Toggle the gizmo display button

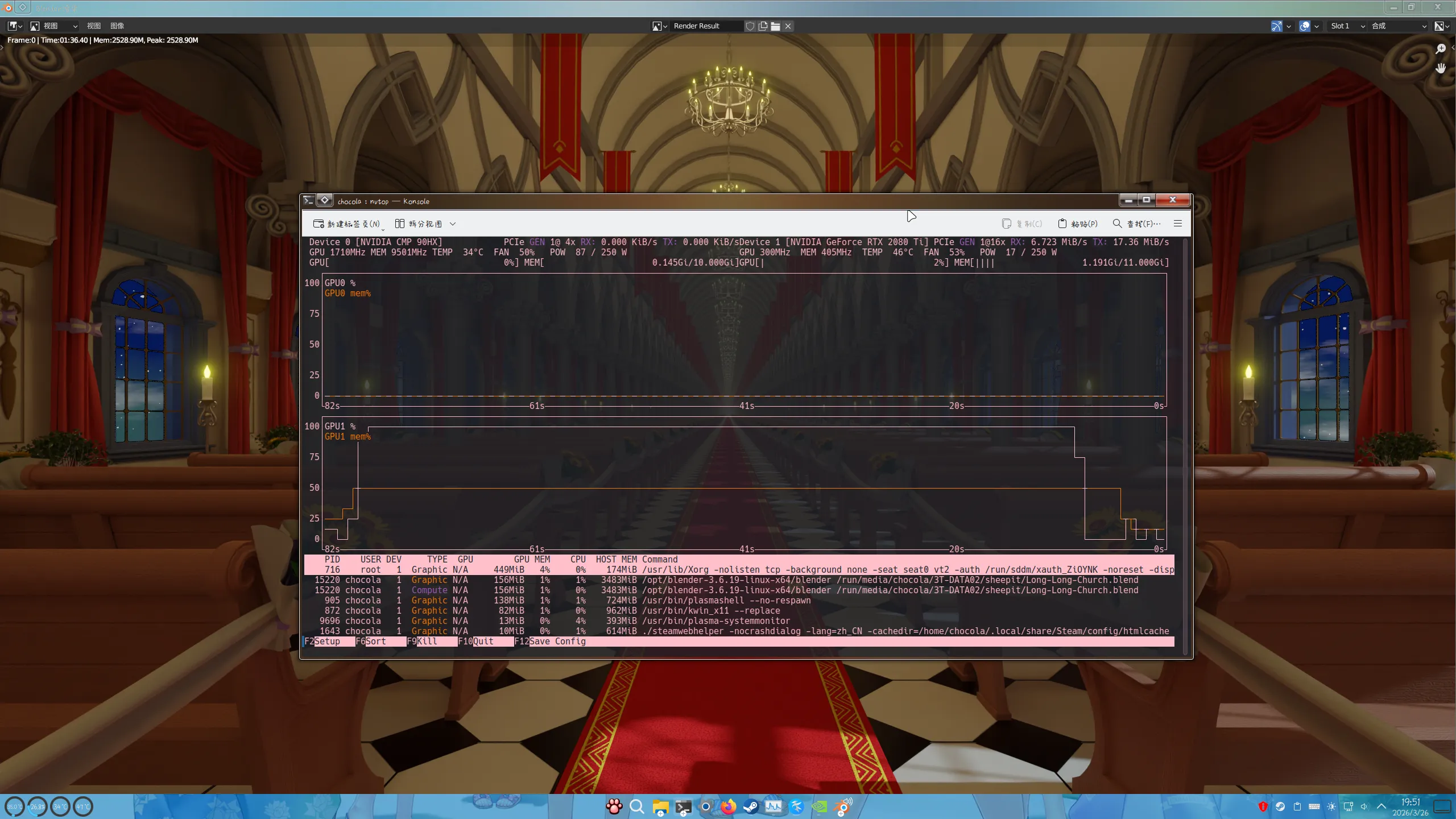(1276, 26)
